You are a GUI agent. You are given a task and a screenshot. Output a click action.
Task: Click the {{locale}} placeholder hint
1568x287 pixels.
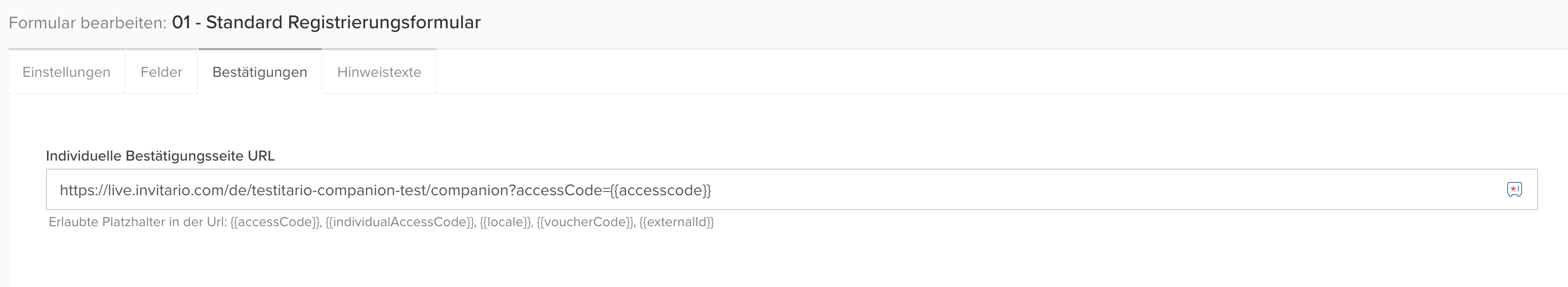505,222
